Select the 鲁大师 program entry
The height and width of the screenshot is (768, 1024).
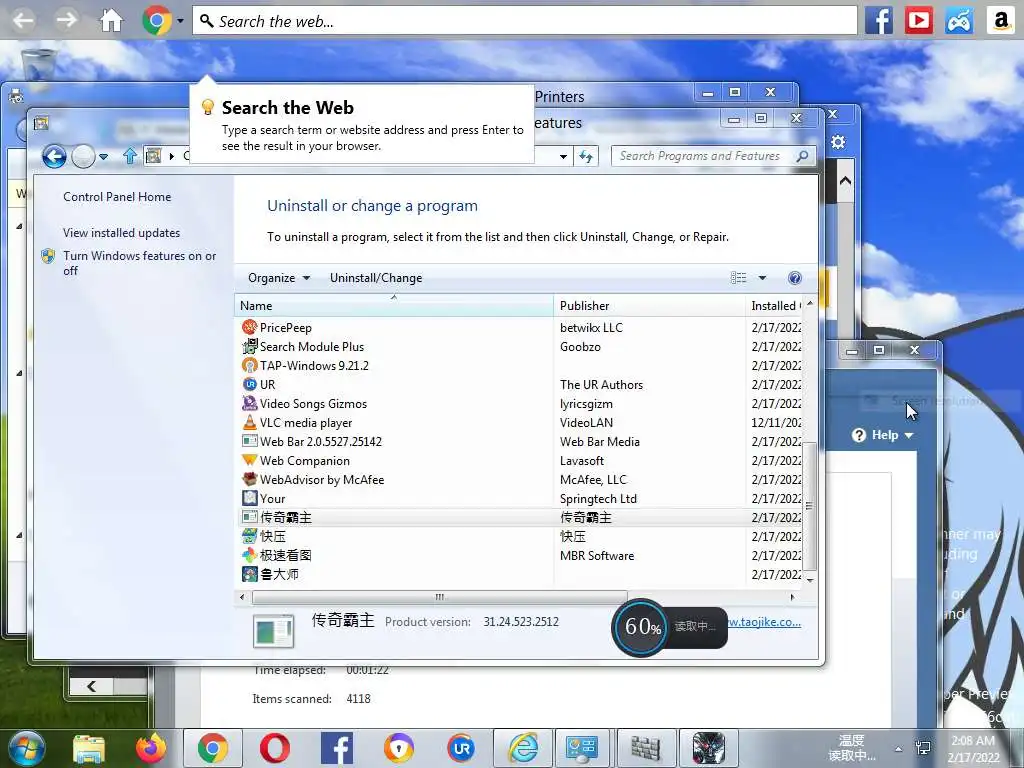[519, 573]
